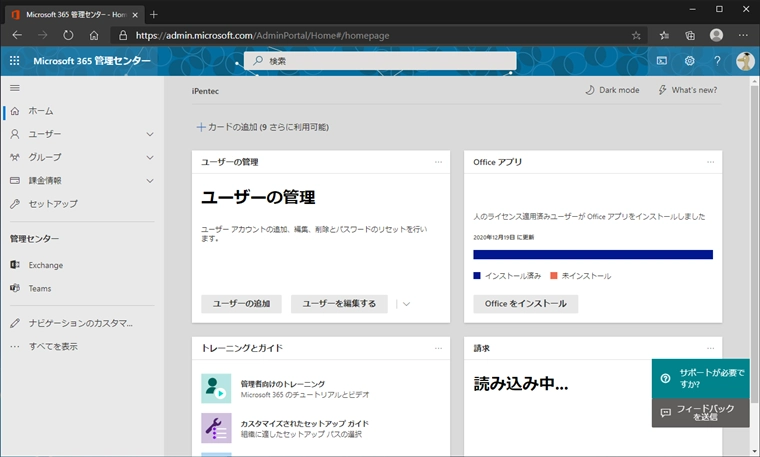Click the ユーザーを編集する button
The width and height of the screenshot is (760, 457).
[339, 304]
